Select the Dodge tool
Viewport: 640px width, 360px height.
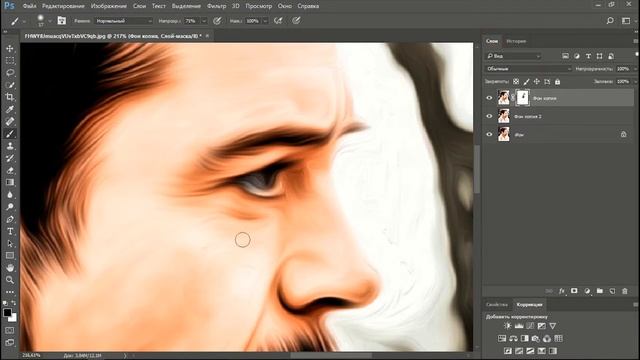[10, 207]
